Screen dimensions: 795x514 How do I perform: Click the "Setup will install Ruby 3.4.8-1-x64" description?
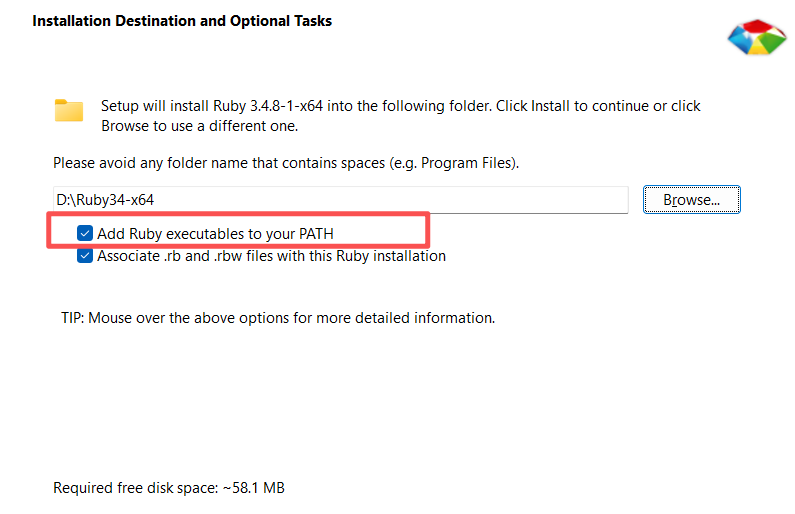[400, 106]
